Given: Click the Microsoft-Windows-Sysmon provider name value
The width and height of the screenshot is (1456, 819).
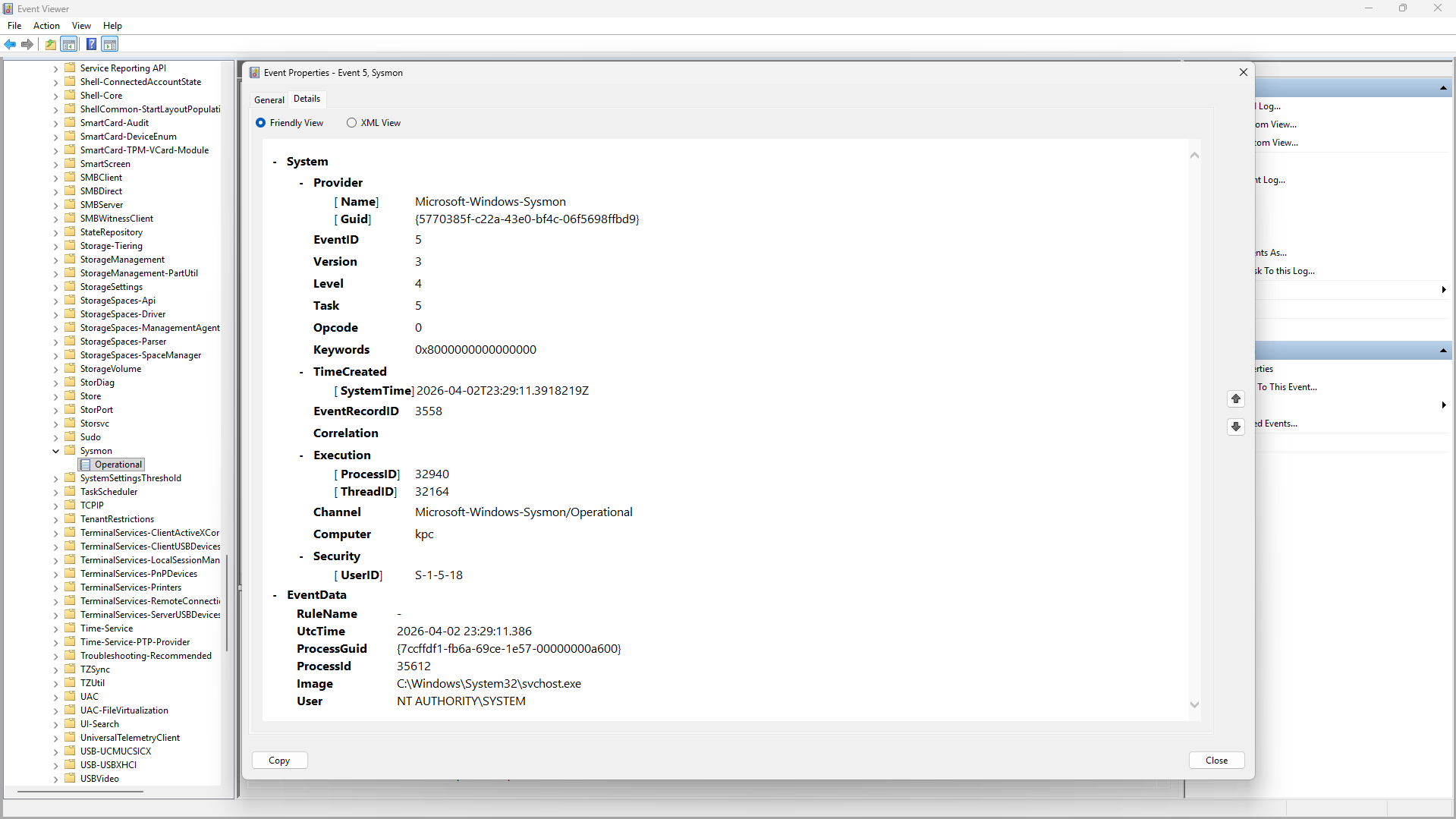Looking at the screenshot, I should 490,202.
